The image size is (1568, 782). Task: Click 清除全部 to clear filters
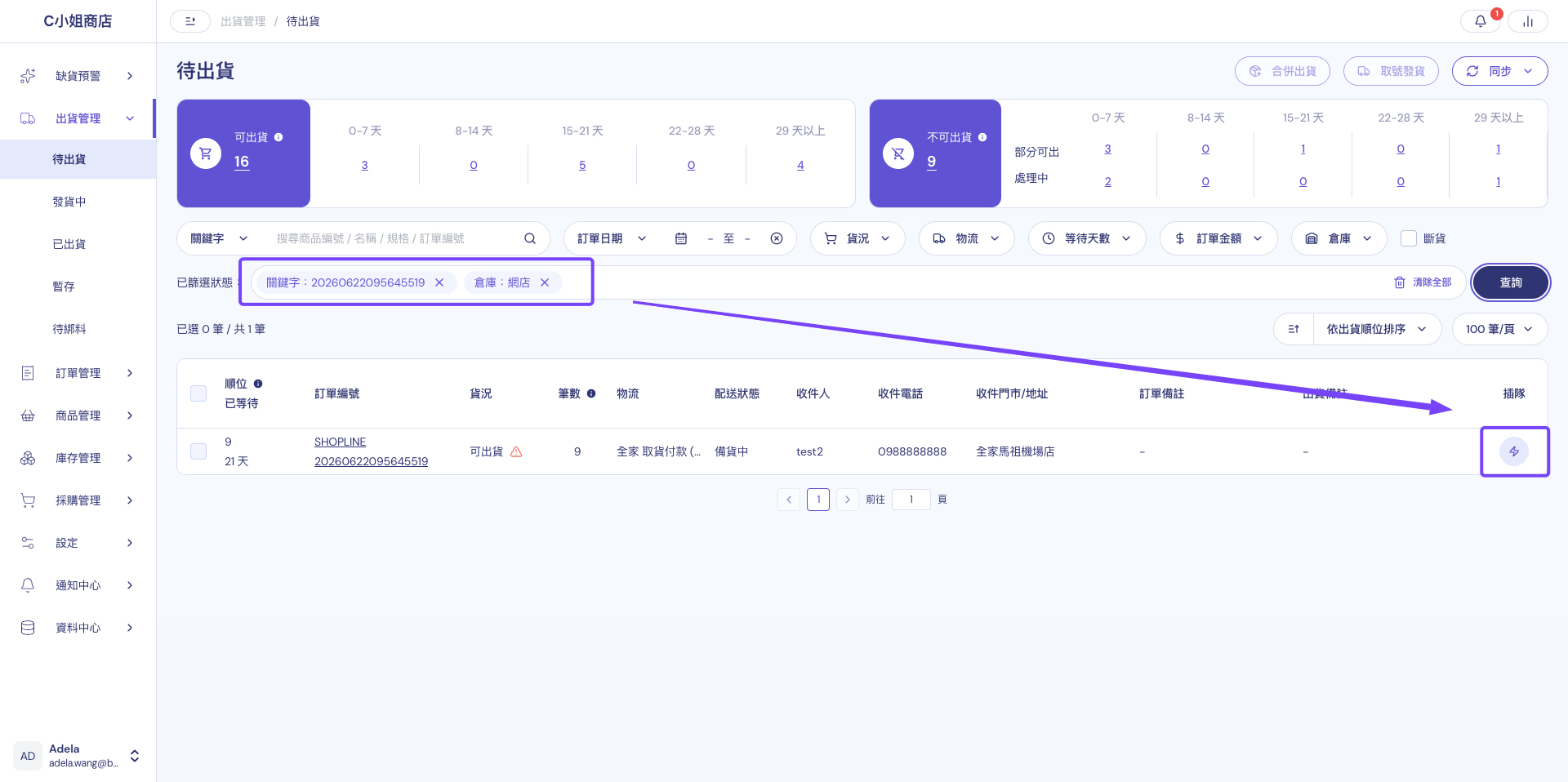(x=1423, y=282)
